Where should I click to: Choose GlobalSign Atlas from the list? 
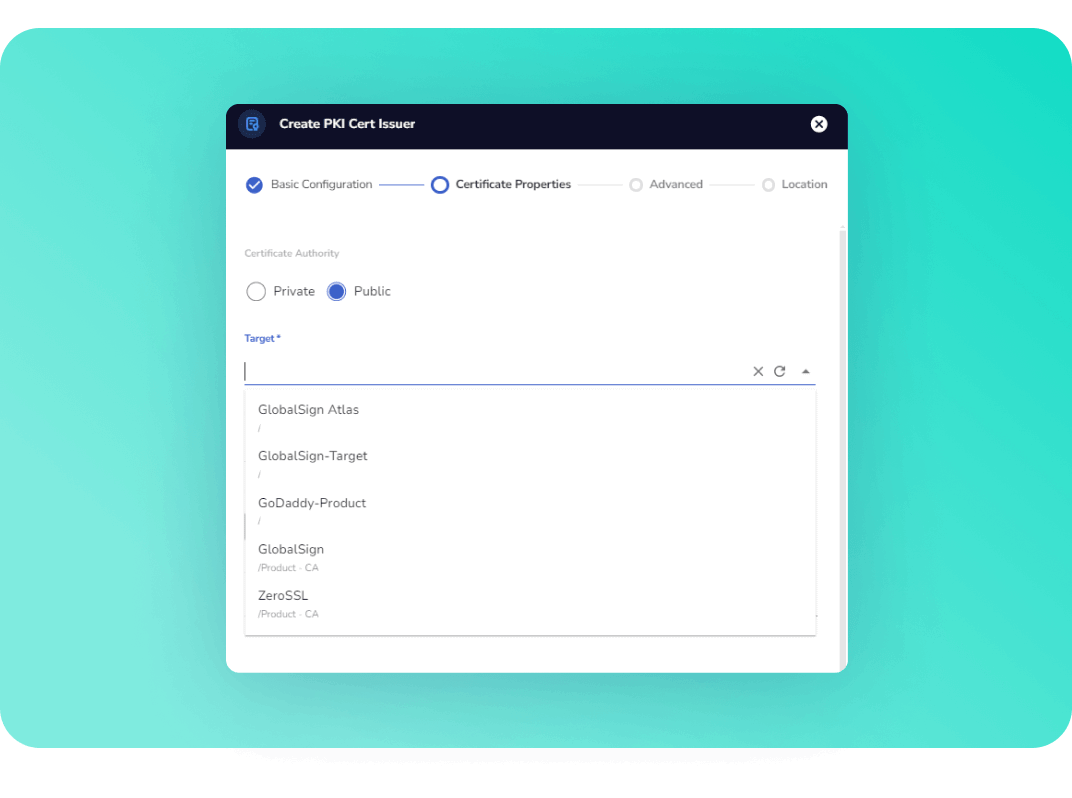pos(308,410)
